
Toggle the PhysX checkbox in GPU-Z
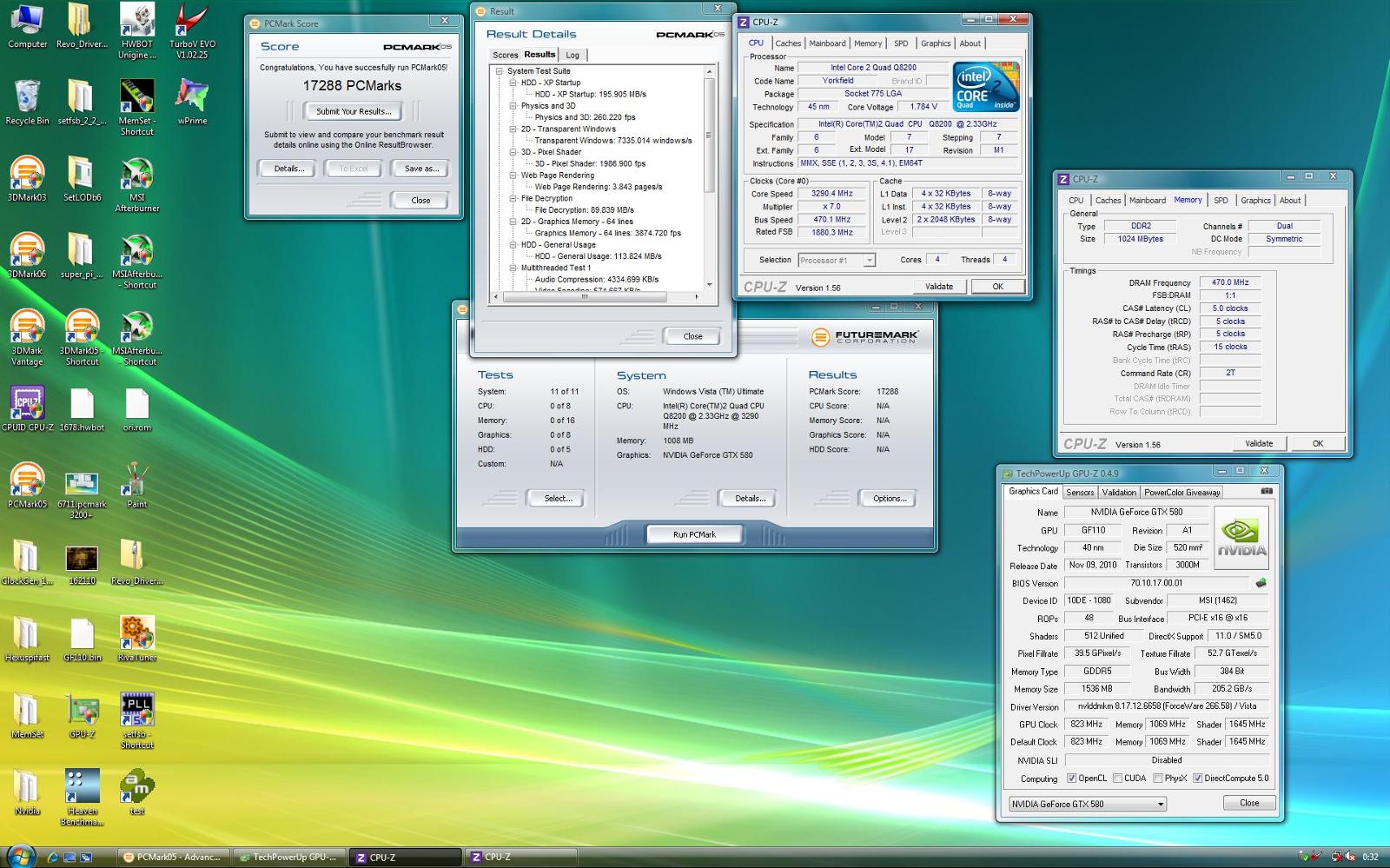click(x=1157, y=779)
